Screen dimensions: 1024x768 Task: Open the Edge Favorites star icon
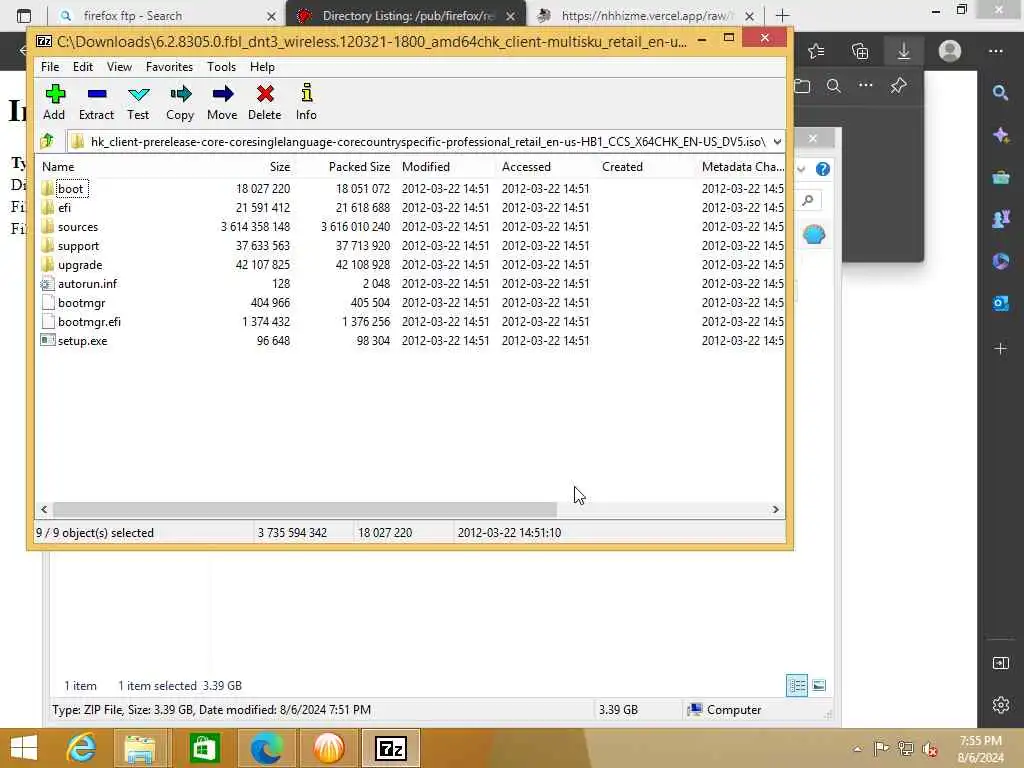816,51
